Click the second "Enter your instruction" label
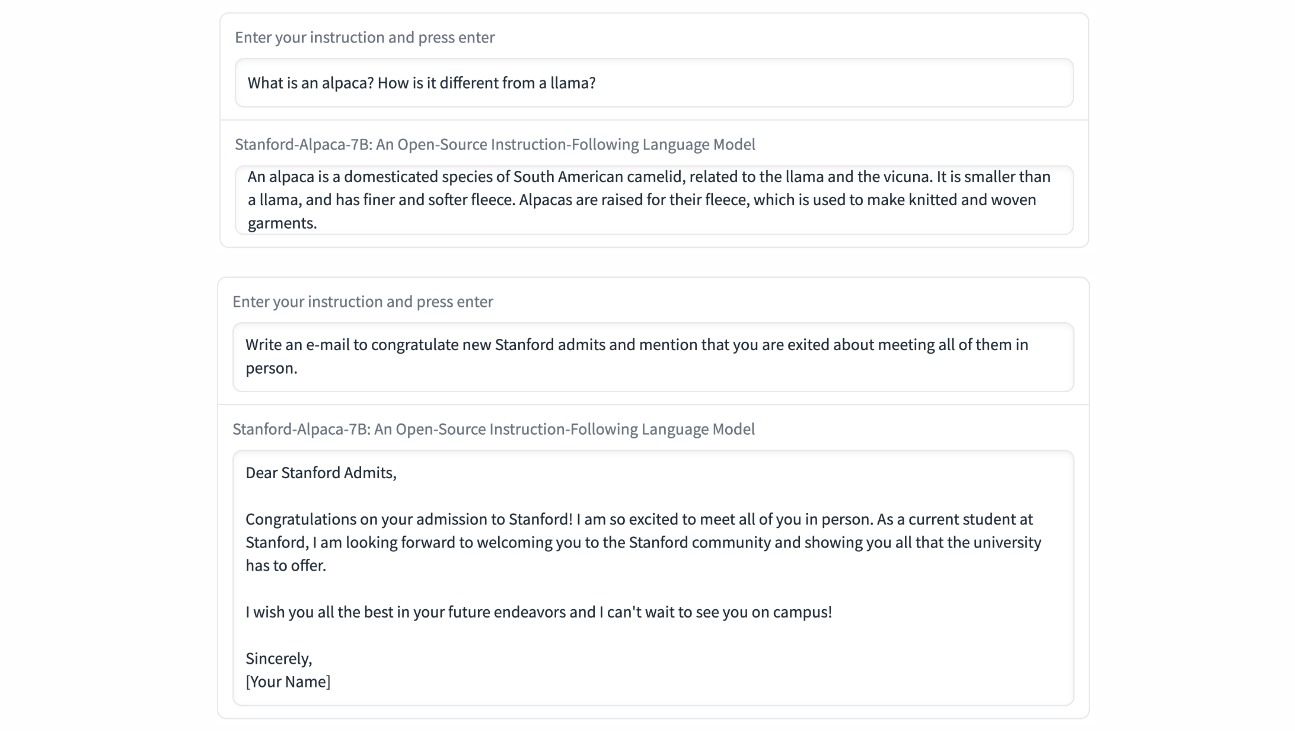This screenshot has height=731, width=1295. pos(363,301)
